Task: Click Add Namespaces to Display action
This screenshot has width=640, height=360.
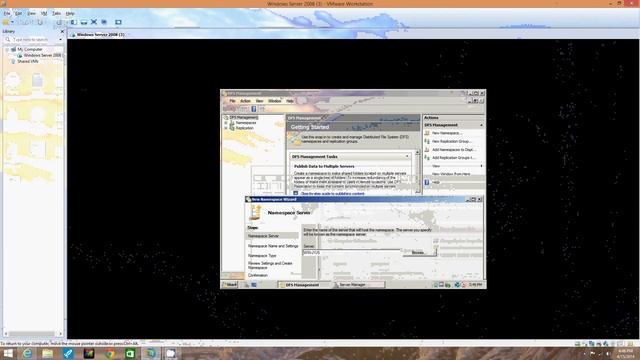Action: [x=453, y=149]
